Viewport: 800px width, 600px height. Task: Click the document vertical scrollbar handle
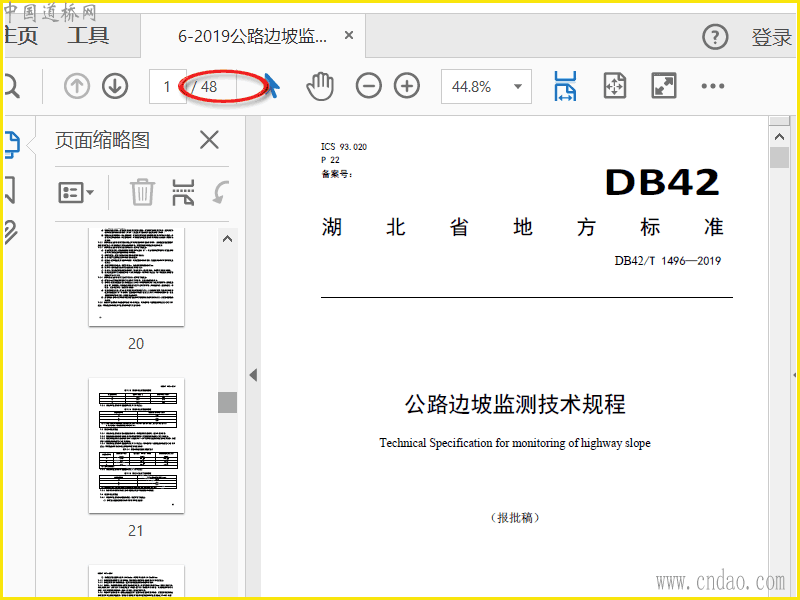pyautogui.click(x=779, y=157)
